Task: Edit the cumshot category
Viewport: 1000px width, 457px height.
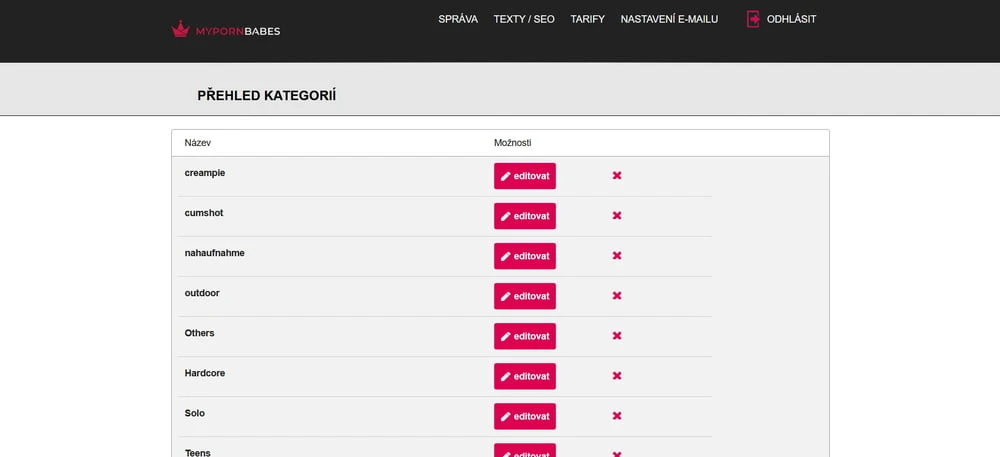Action: (x=525, y=216)
